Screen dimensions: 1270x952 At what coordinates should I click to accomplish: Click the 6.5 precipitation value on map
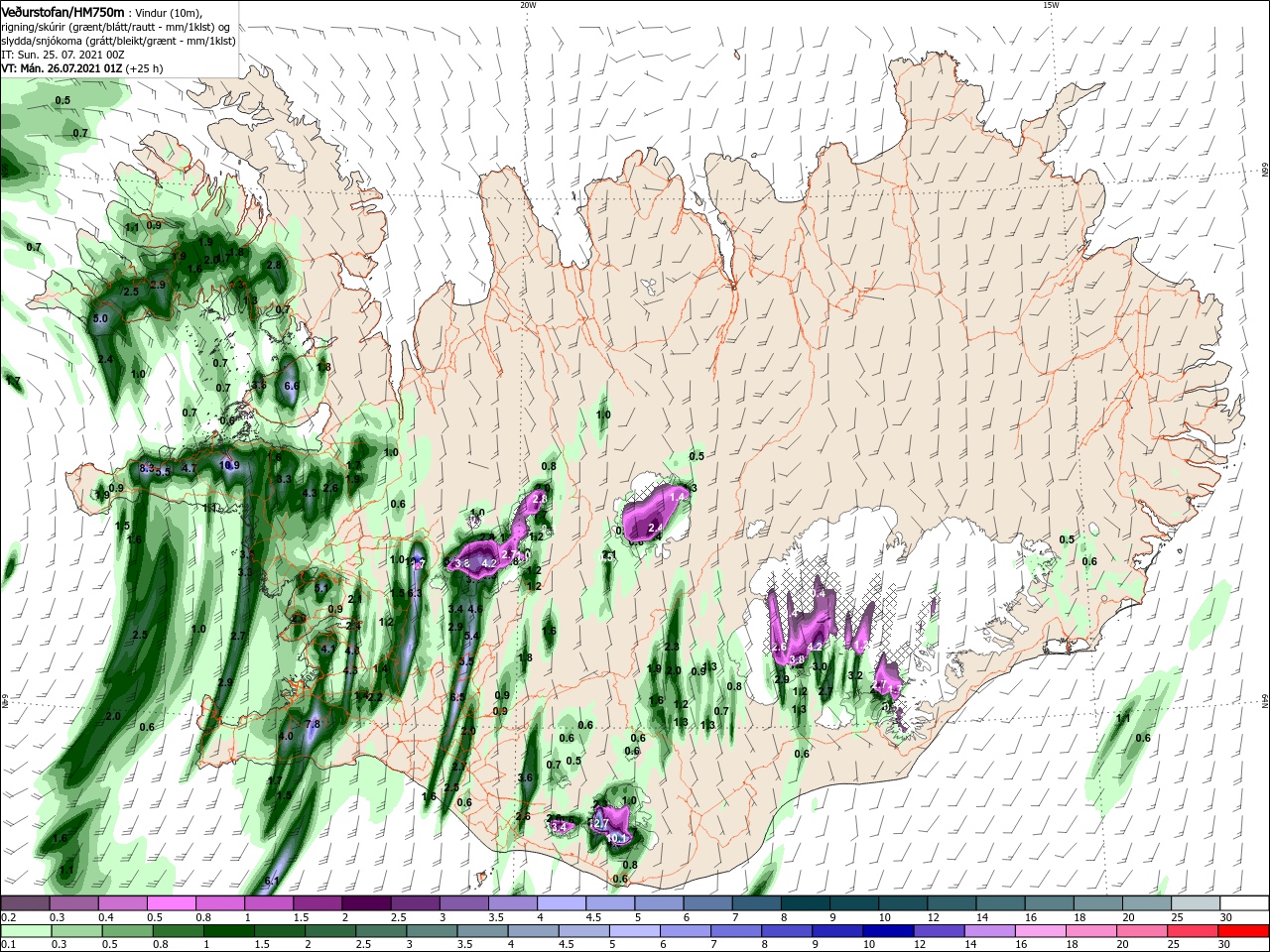(x=457, y=697)
